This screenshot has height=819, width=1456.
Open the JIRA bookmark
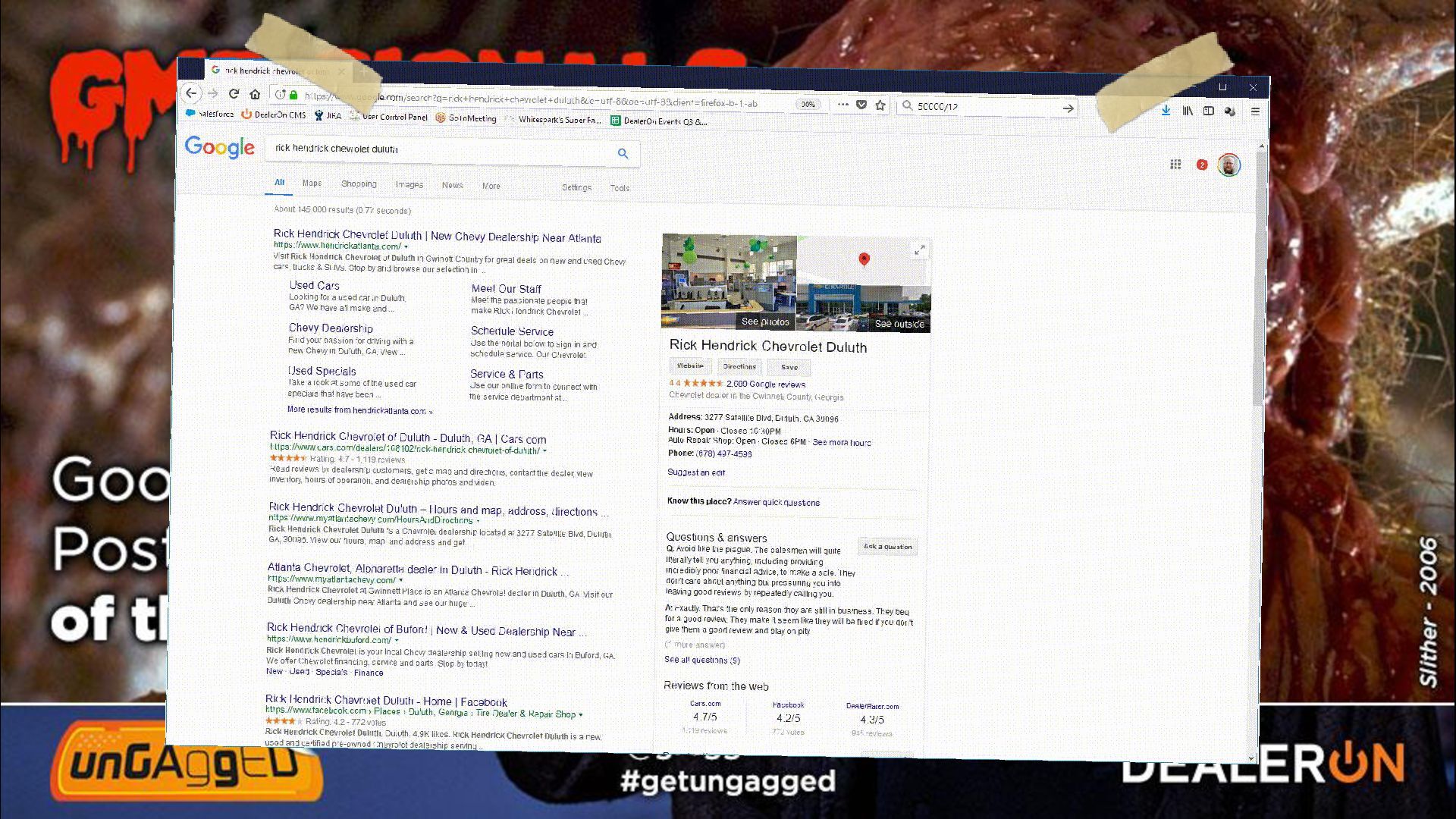tap(328, 116)
